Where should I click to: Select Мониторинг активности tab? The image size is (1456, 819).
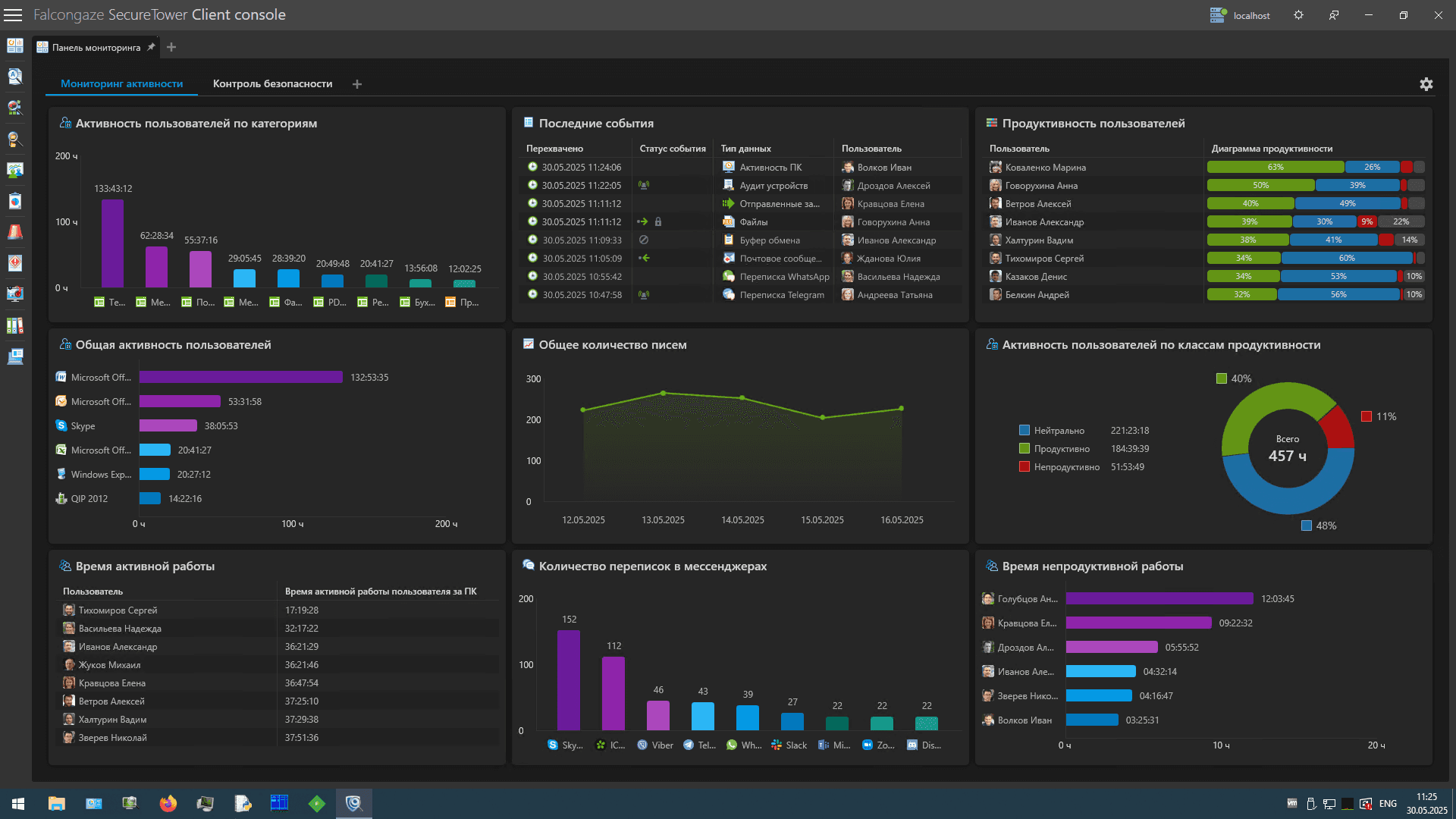click(x=121, y=84)
